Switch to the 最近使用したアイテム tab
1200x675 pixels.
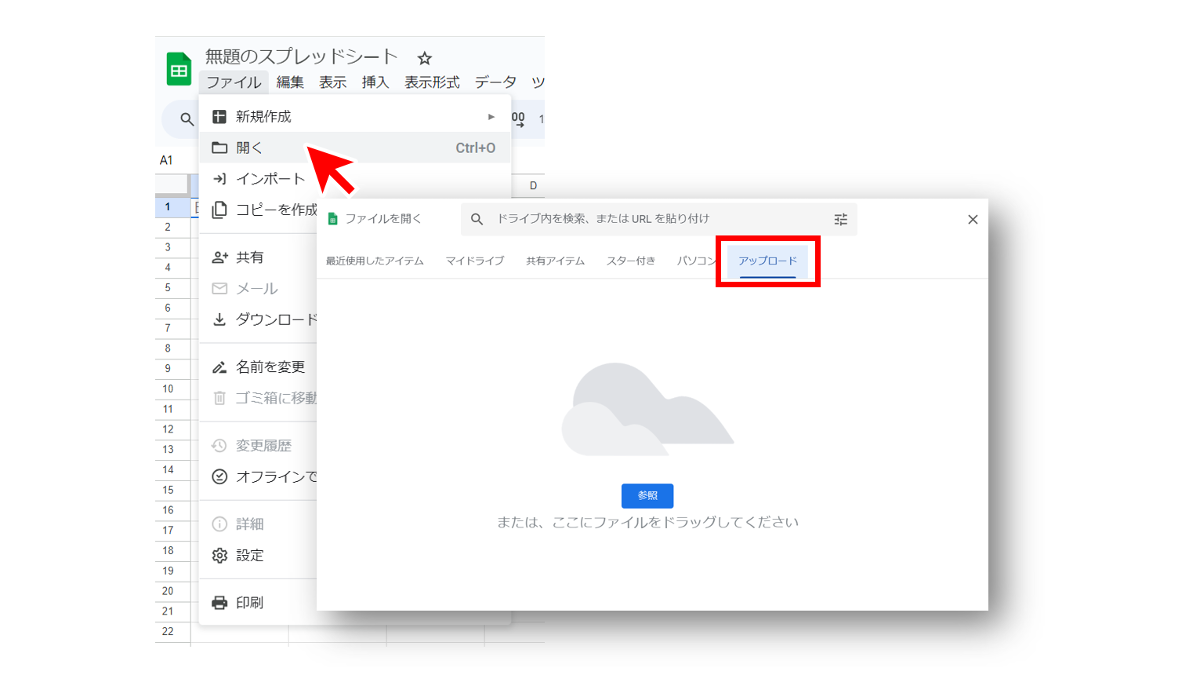coord(375,261)
